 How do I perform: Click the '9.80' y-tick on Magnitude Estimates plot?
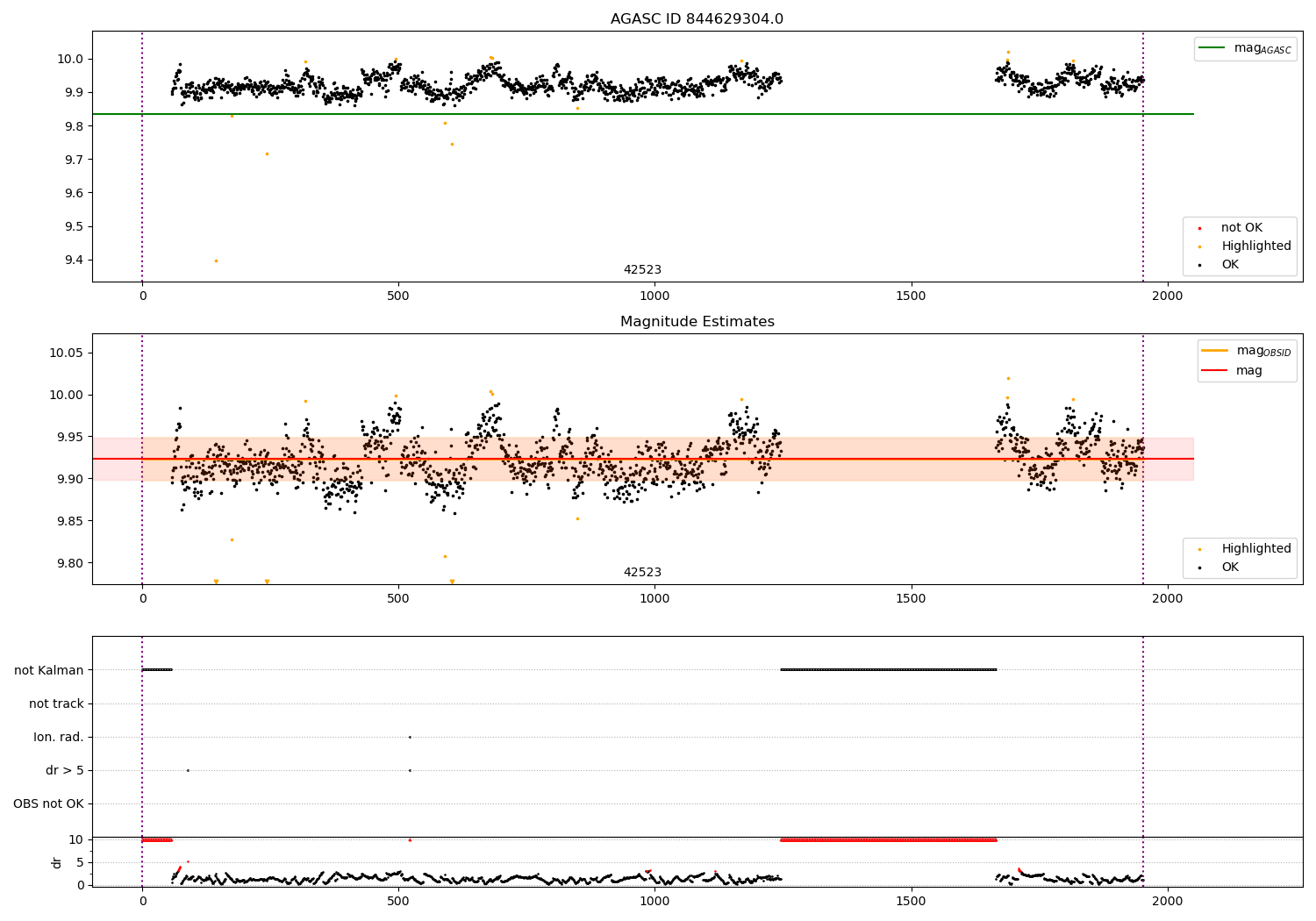pos(70,563)
